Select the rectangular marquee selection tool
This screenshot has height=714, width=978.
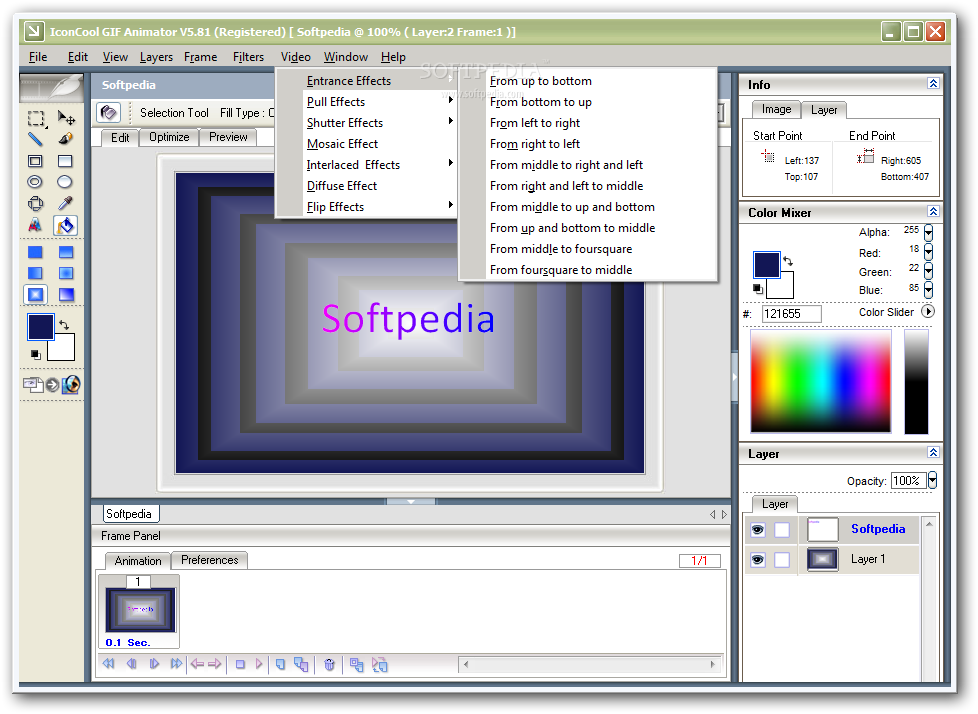(x=36, y=118)
